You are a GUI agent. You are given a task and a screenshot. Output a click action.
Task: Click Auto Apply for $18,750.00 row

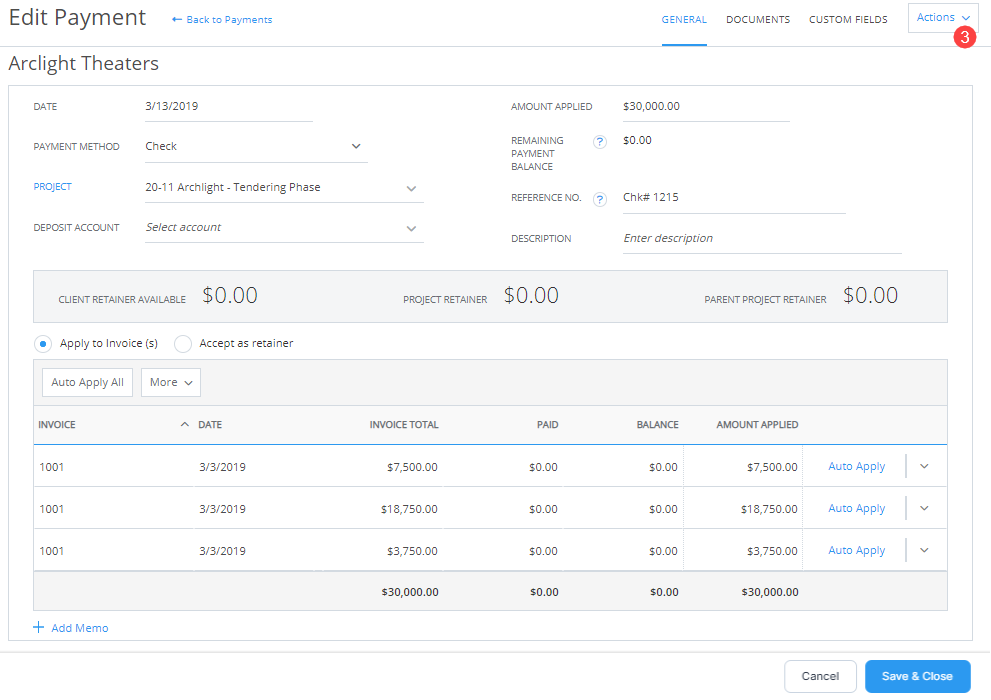tap(856, 508)
